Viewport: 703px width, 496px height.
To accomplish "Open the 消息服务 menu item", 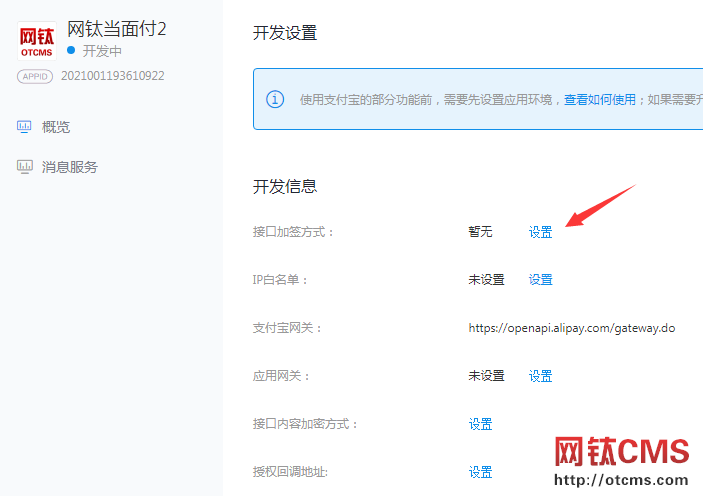I will [70, 167].
